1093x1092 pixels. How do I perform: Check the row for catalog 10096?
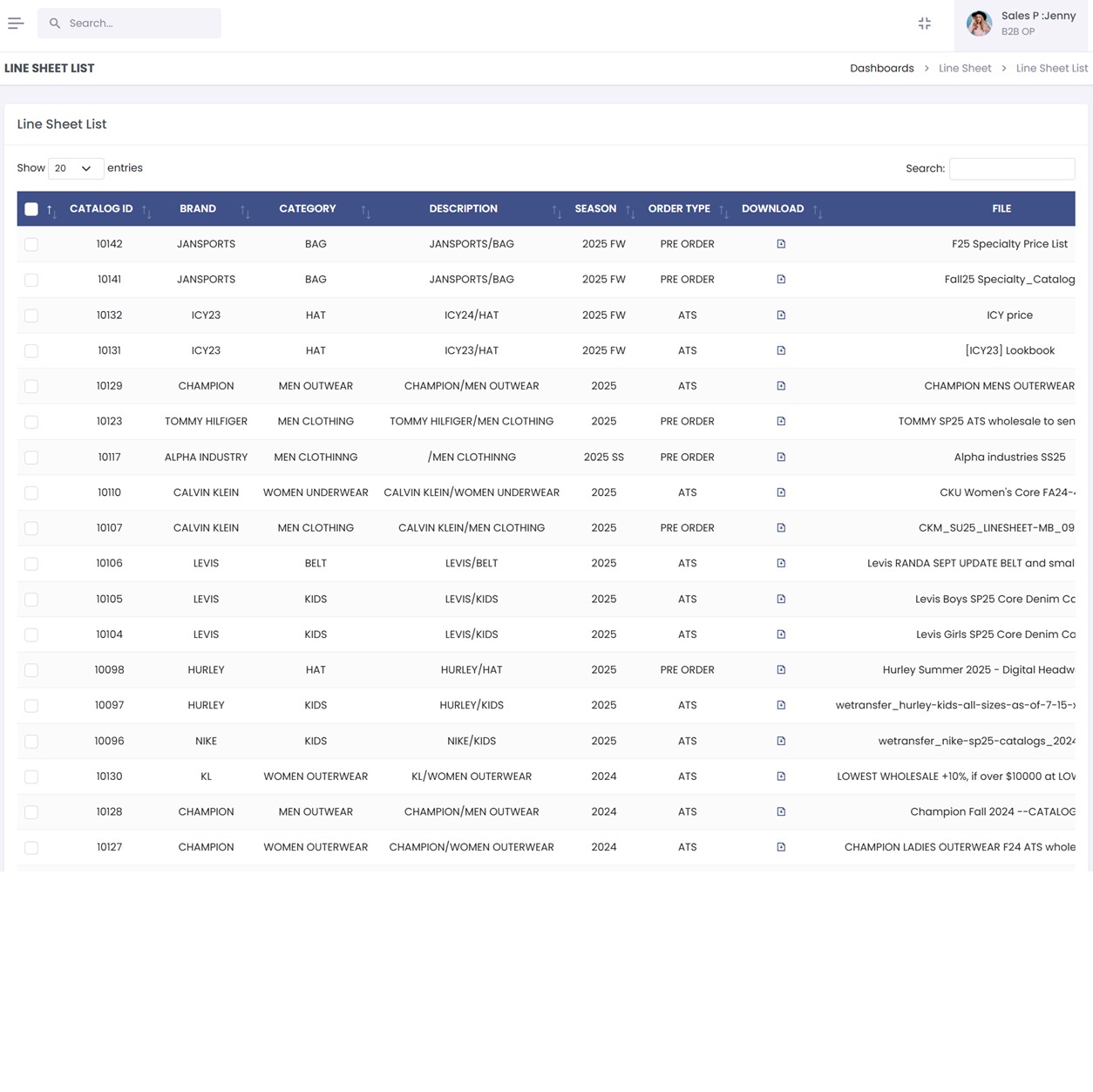[x=31, y=742]
